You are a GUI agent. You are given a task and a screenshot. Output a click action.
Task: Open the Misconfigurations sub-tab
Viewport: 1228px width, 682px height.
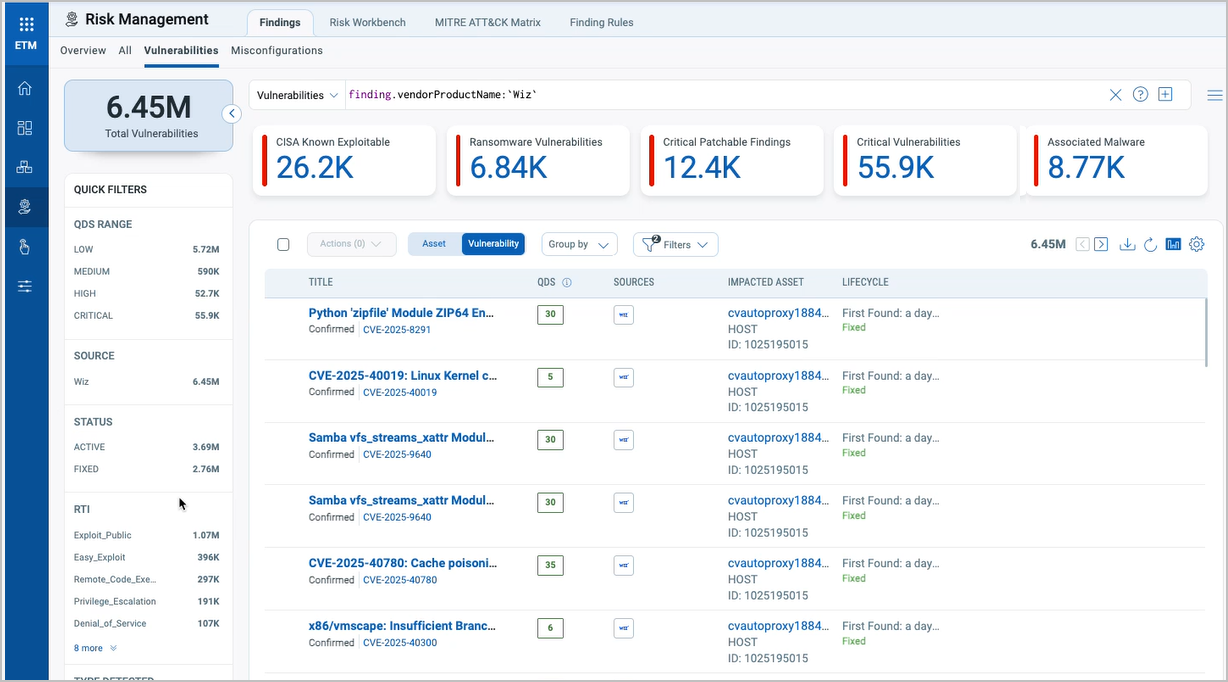click(x=276, y=50)
